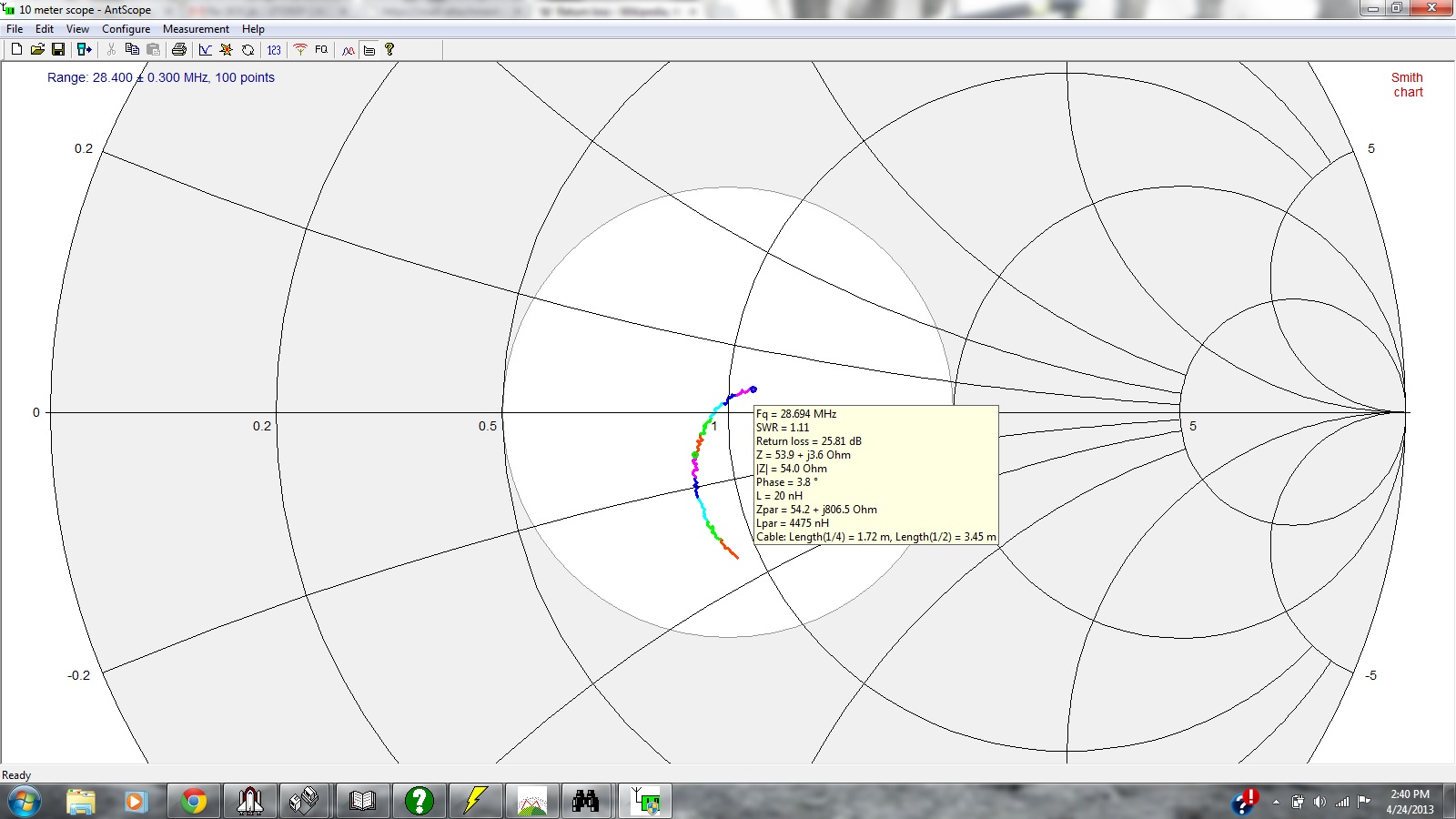Viewport: 1456px width, 819px height.
Task: Click the Paste clipboard icon
Action: click(153, 50)
